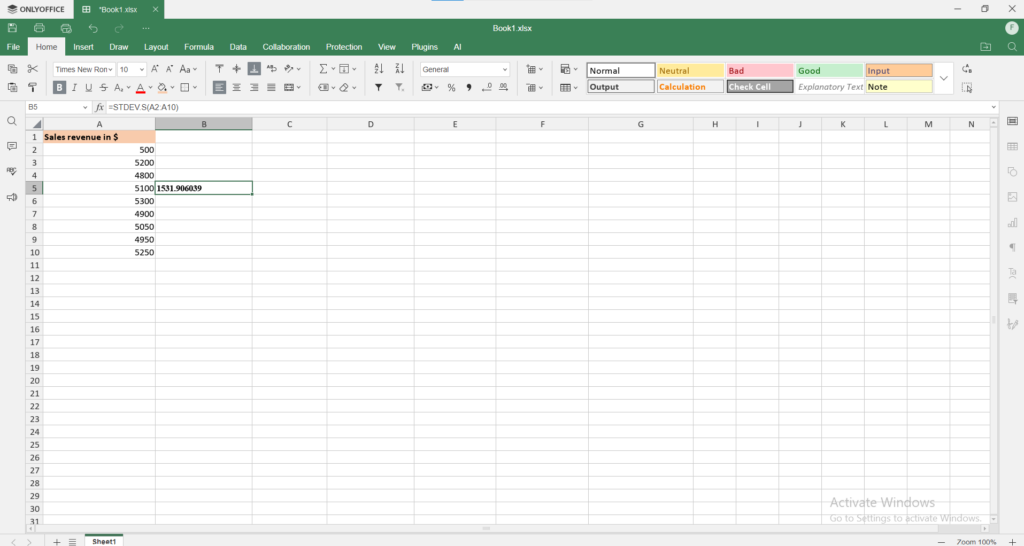
Task: Click the Replace icon at ribbon's right end
Action: tap(967, 69)
